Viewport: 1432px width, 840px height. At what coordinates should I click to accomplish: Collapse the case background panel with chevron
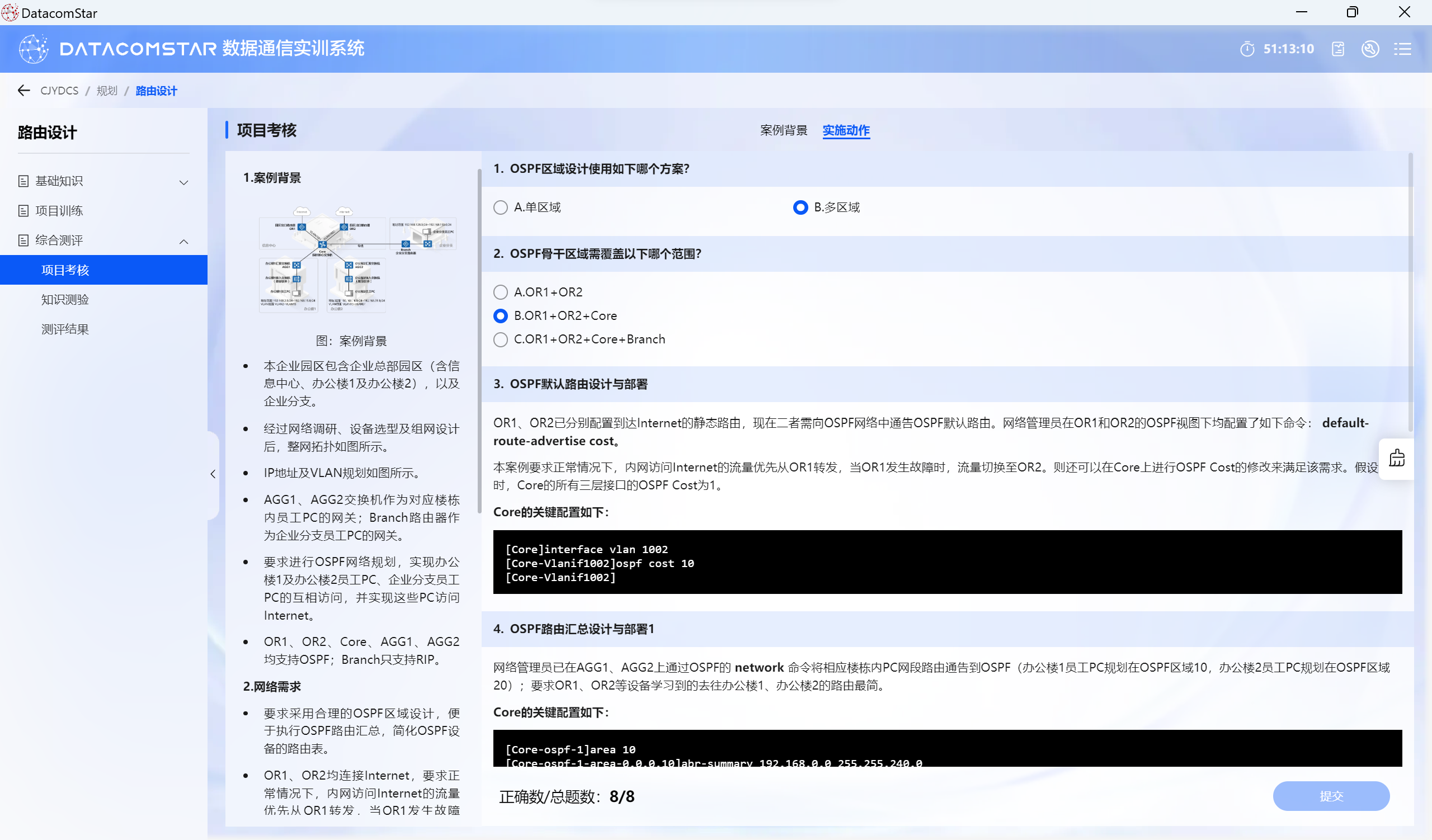[213, 474]
